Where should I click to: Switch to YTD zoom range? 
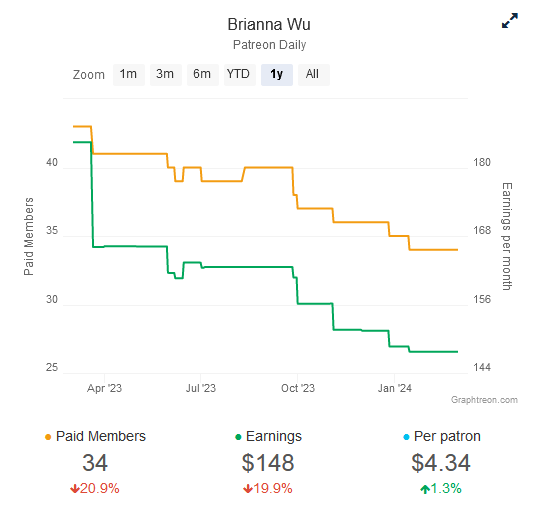239,75
